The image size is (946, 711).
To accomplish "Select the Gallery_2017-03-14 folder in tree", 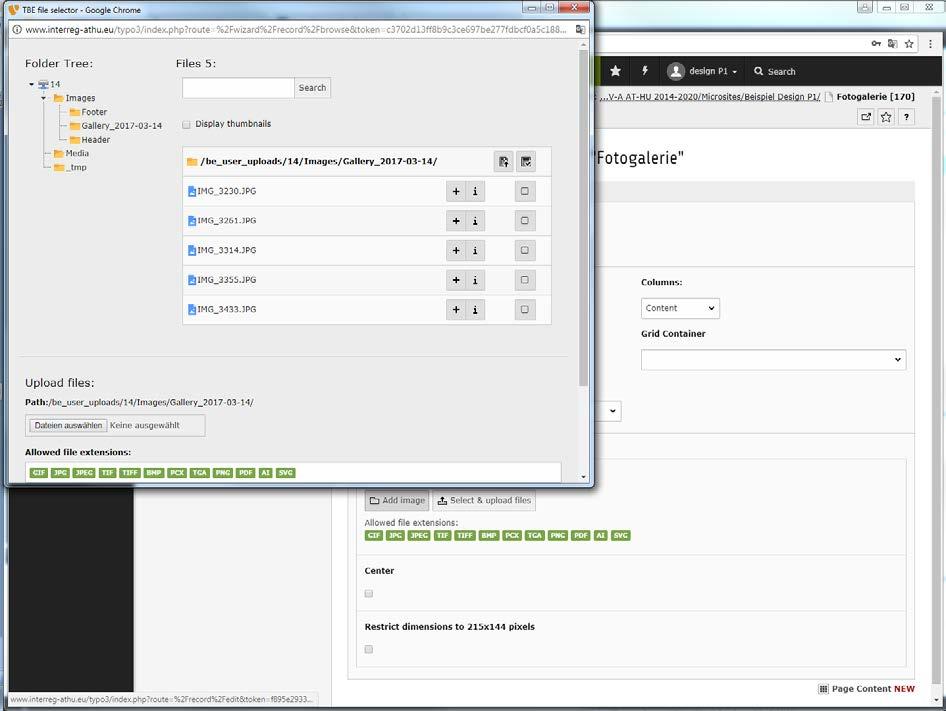I will (x=121, y=126).
